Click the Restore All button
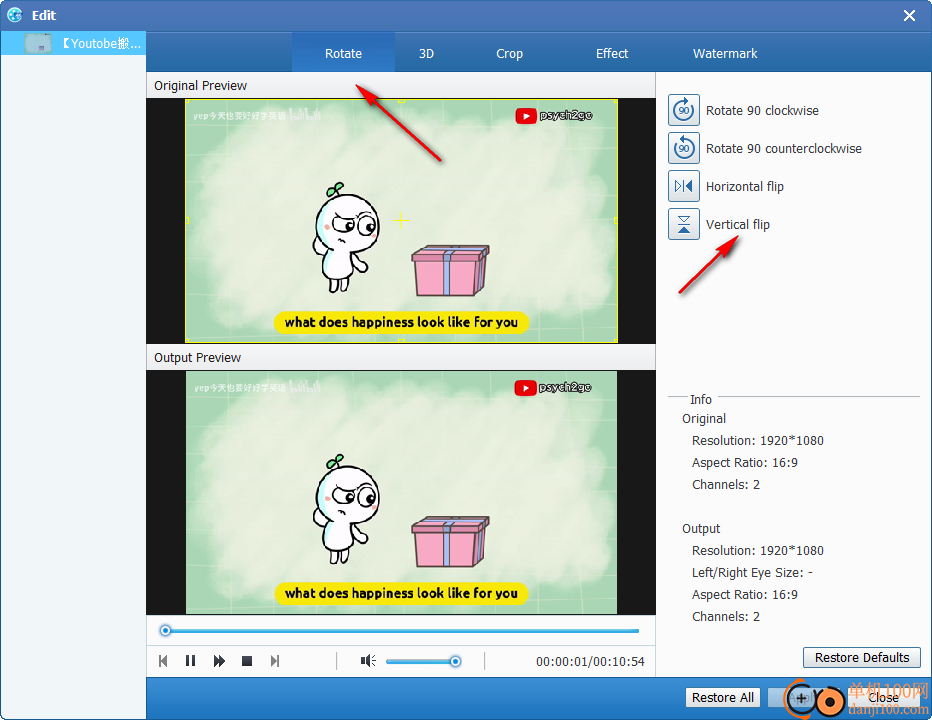The height and width of the screenshot is (720, 932). (x=723, y=698)
